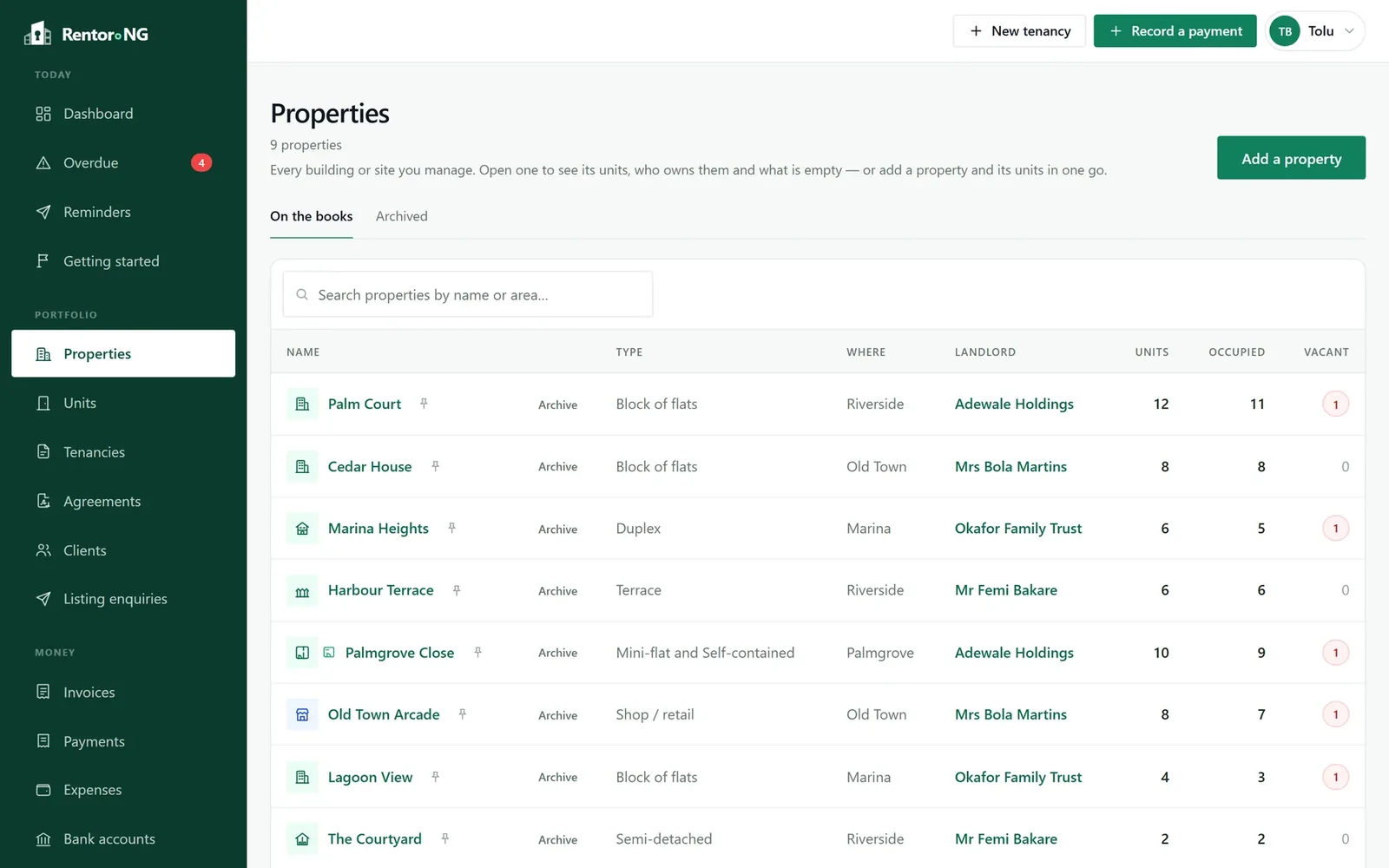Start a New tenancy
The image size is (1389, 868).
coord(1019,31)
